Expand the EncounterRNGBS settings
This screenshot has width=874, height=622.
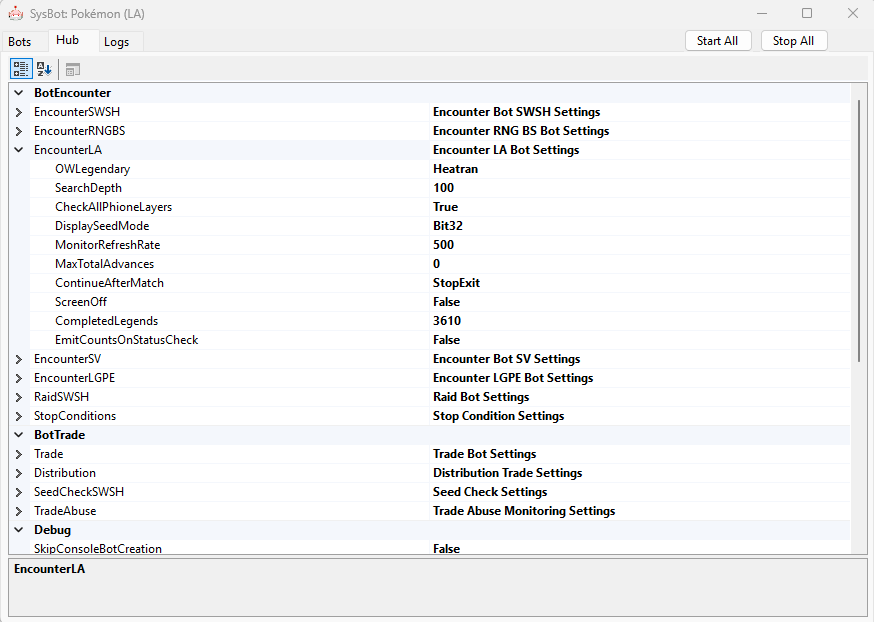(19, 131)
